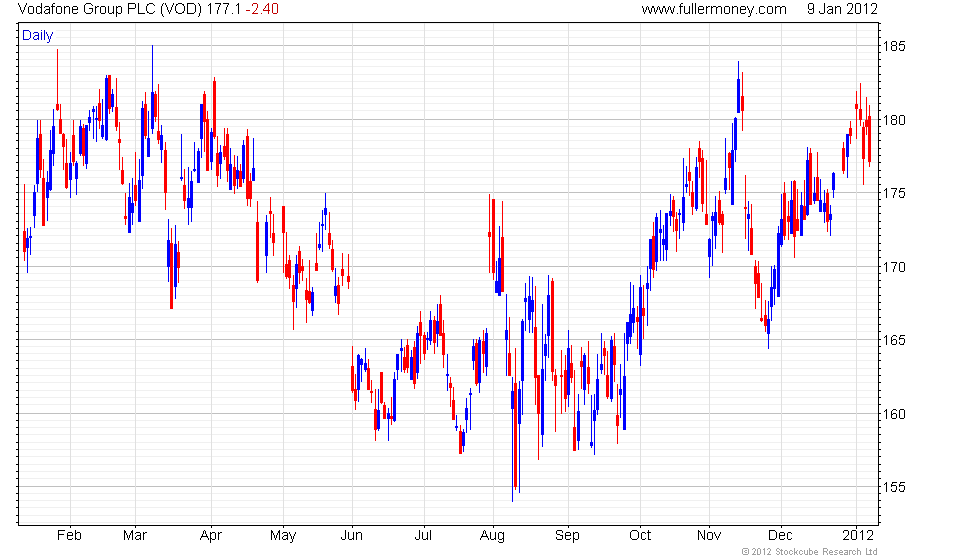Click the 185 price axis label
Screen dimensions: 960x560
click(x=894, y=47)
